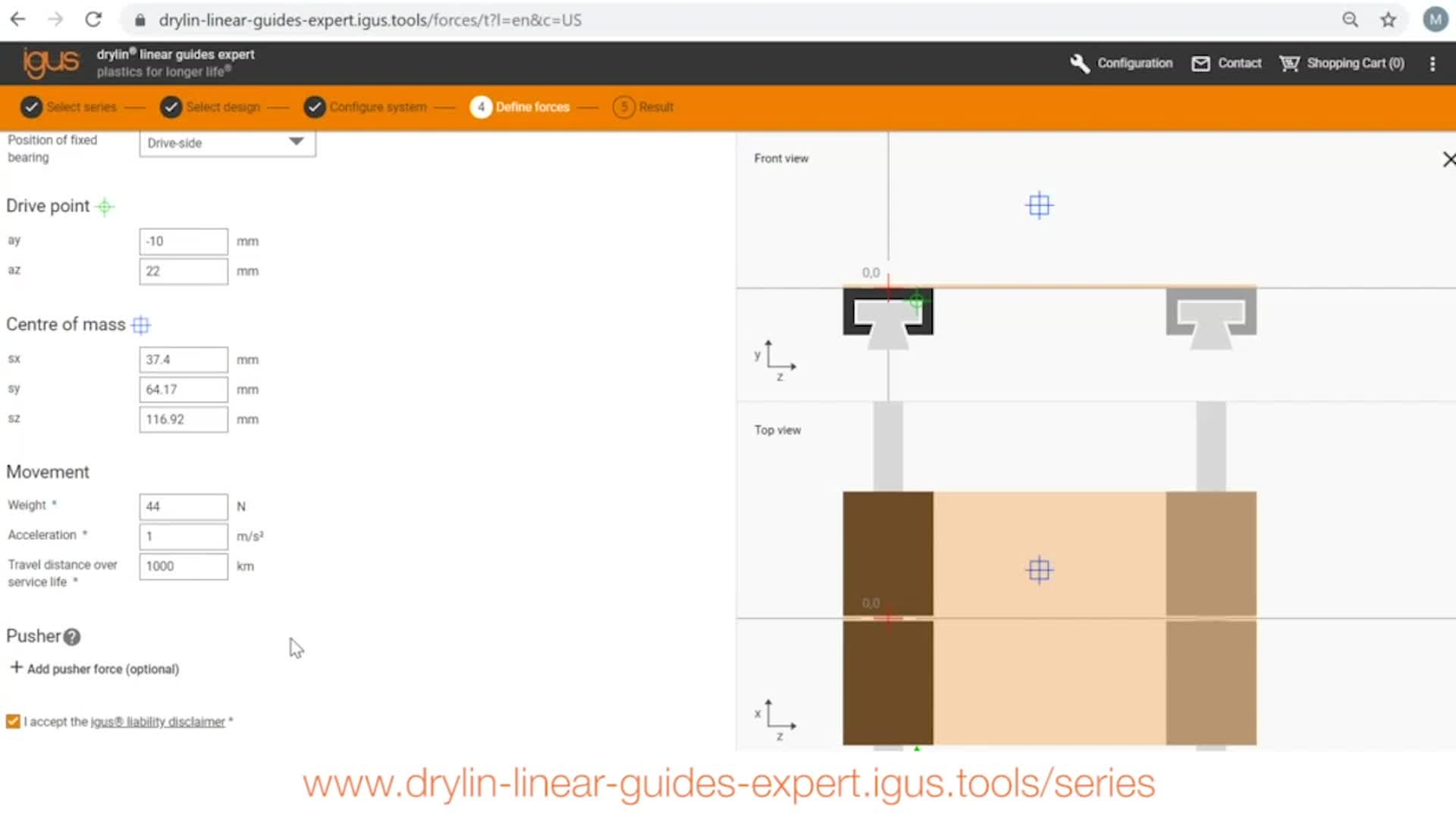Click the browser forward arrow
The image size is (1456, 819).
pos(55,20)
